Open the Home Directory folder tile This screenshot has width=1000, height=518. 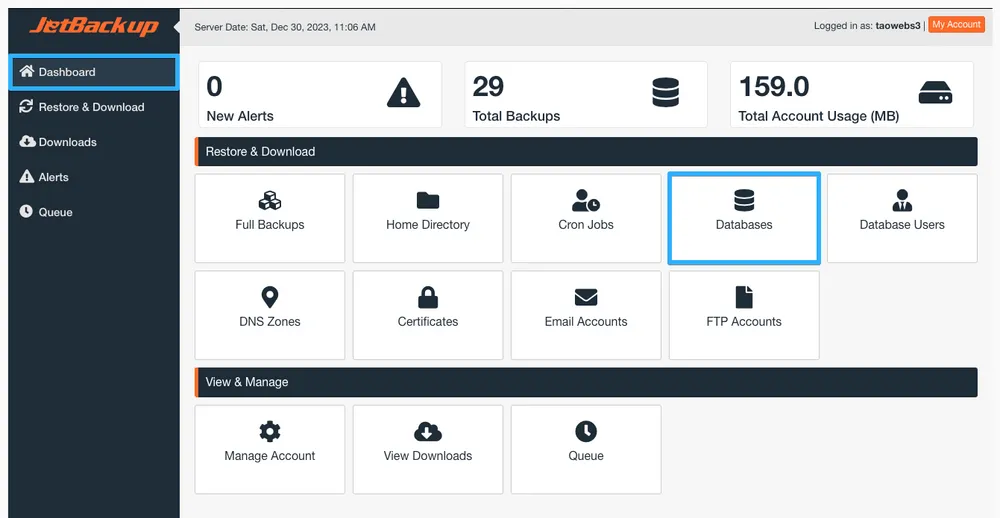428,218
